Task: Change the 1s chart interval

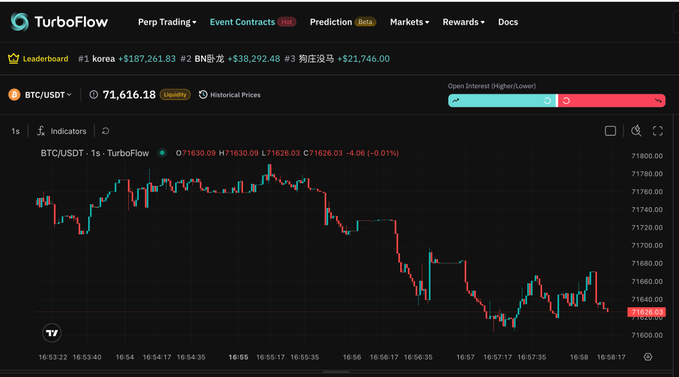Action: coord(15,131)
